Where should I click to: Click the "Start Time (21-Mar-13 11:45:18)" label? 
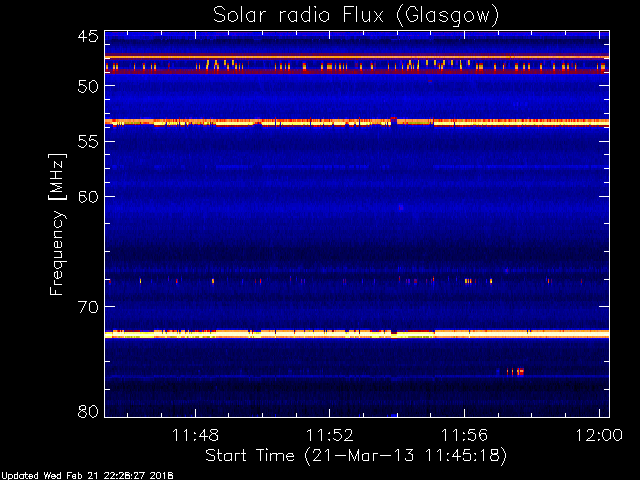click(x=356, y=456)
